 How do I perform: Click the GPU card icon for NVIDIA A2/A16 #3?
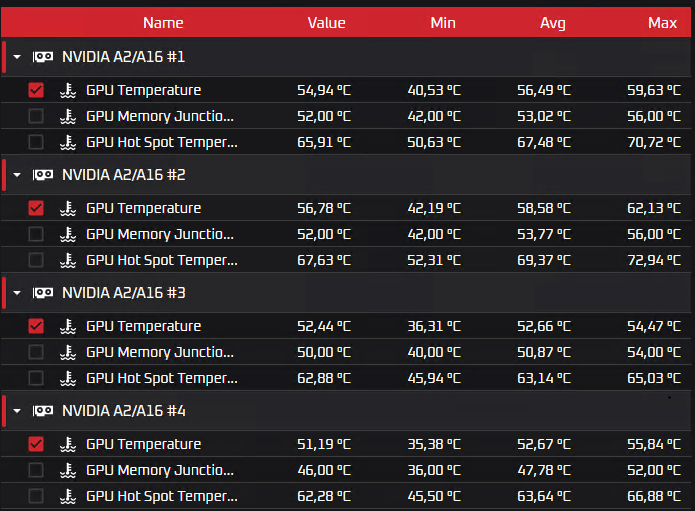click(43, 293)
